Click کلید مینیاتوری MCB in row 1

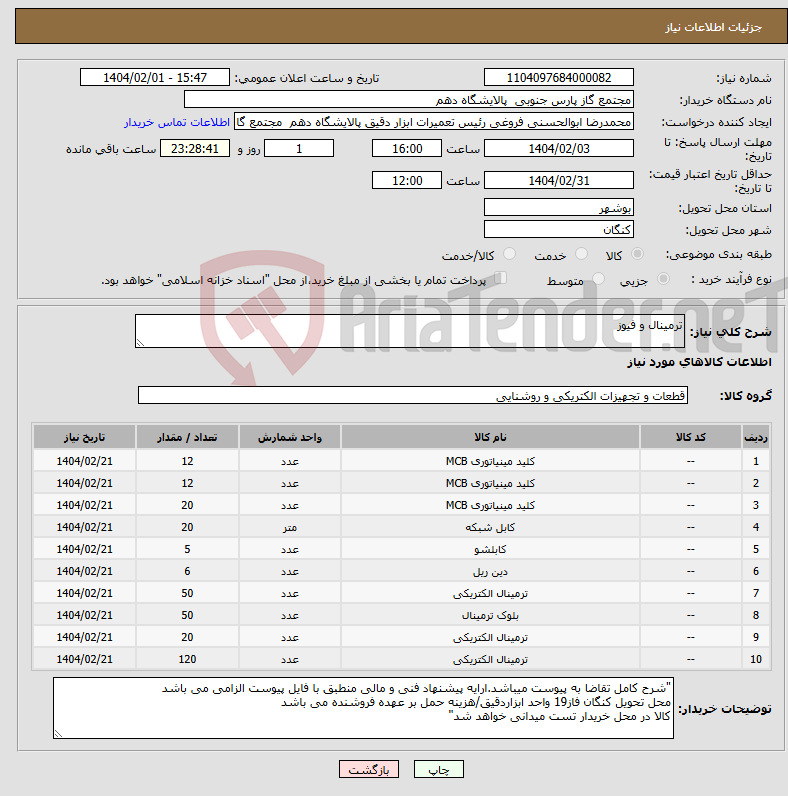click(x=490, y=461)
